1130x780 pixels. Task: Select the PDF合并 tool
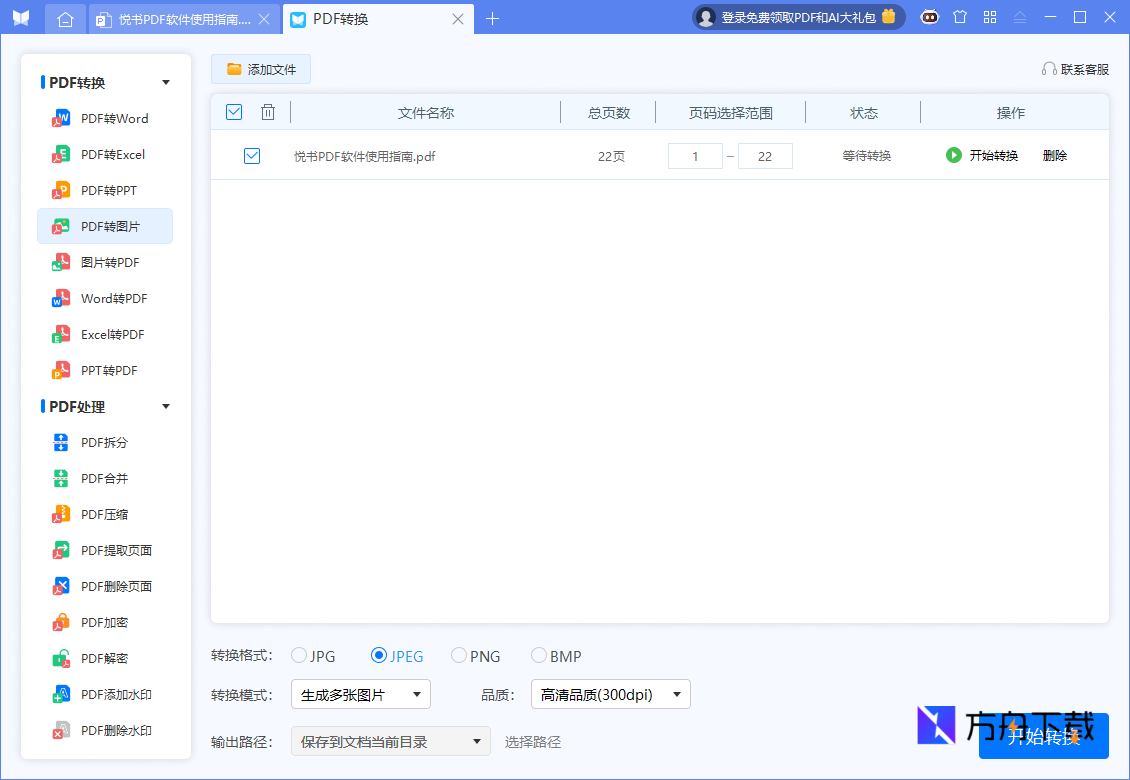104,478
